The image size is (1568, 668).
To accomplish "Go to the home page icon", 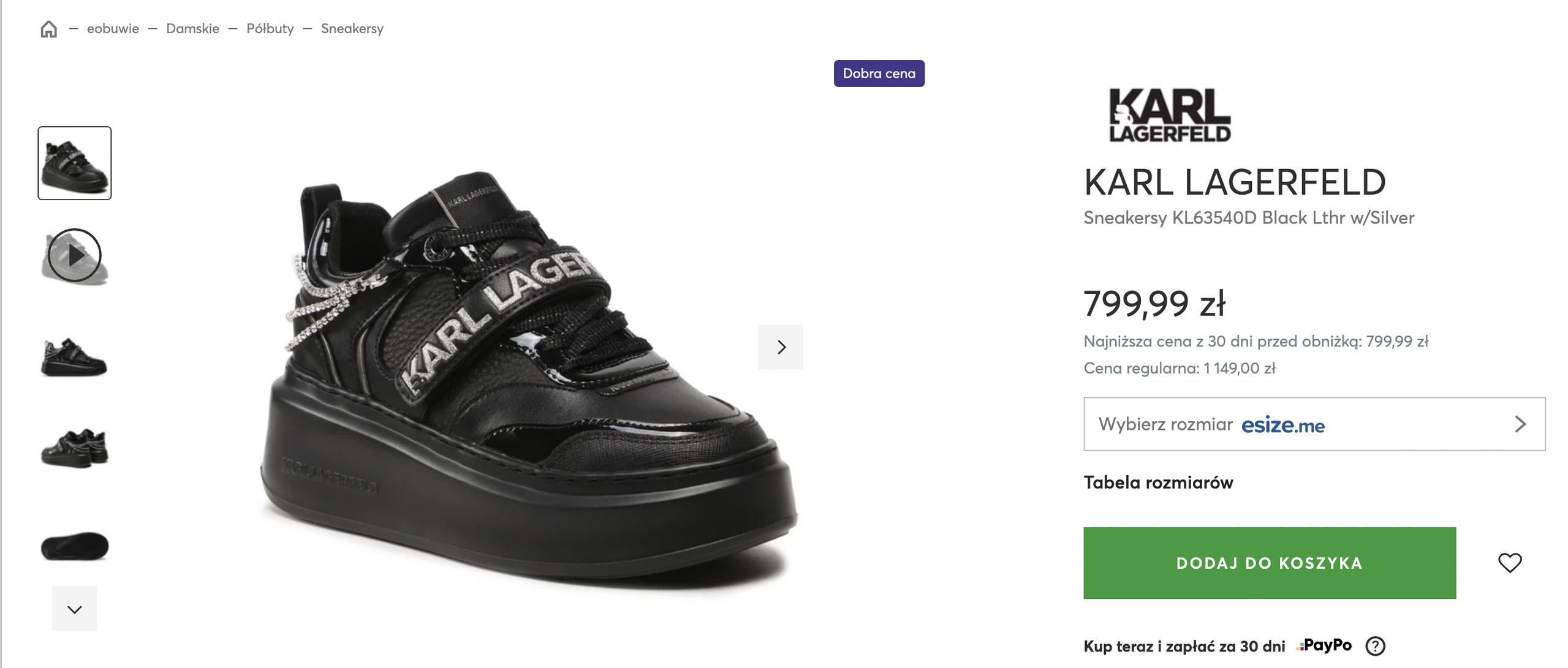I will coord(49,29).
